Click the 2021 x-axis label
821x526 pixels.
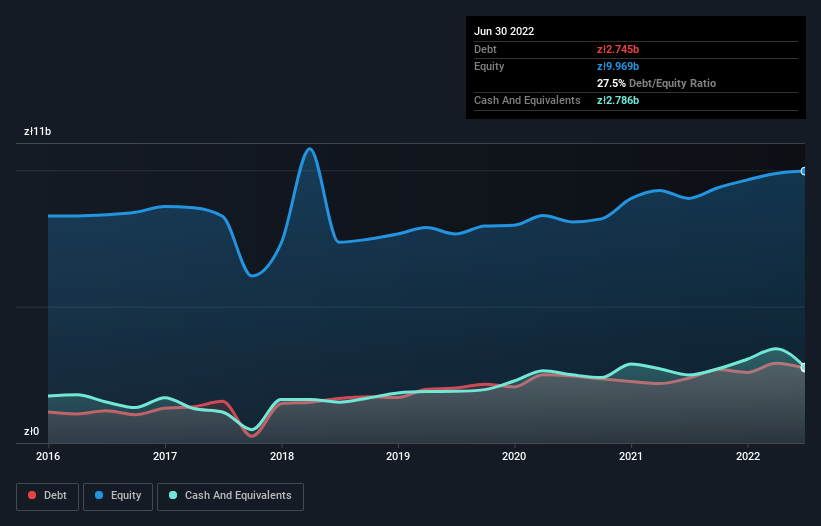click(x=631, y=456)
